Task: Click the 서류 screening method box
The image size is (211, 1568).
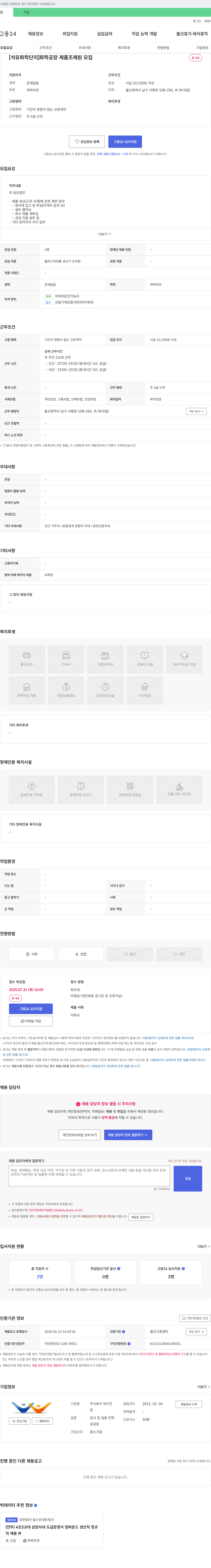Action: (x=32, y=954)
